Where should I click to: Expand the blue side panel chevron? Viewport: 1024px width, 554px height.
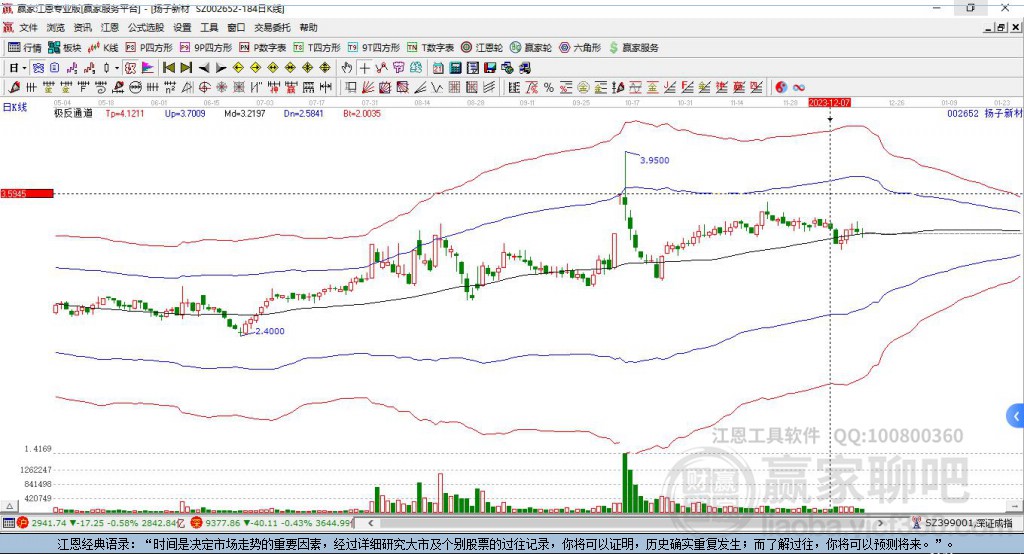pos(1016,416)
